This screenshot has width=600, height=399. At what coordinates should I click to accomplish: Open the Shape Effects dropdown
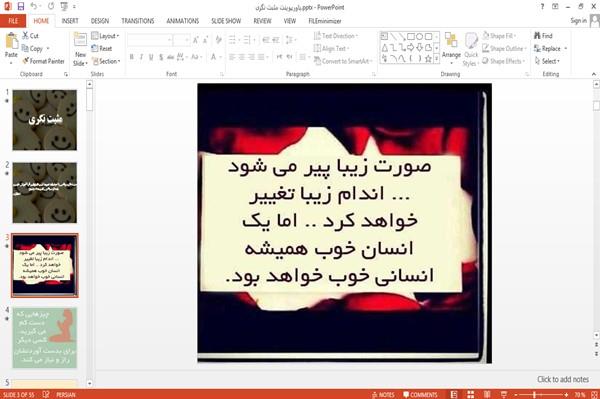pyautogui.click(x=504, y=61)
